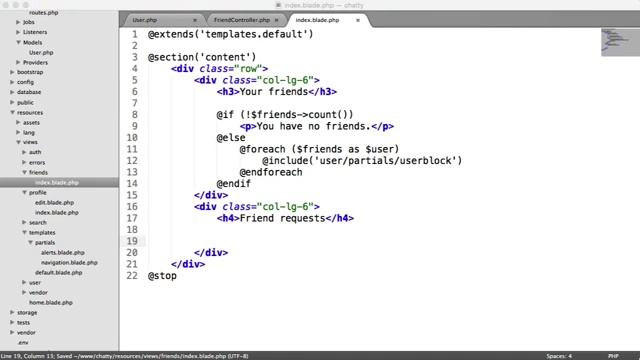Image resolution: width=640 pixels, height=360 pixels.
Task: Expand the tests folder arrow
Action: [x=12, y=322]
